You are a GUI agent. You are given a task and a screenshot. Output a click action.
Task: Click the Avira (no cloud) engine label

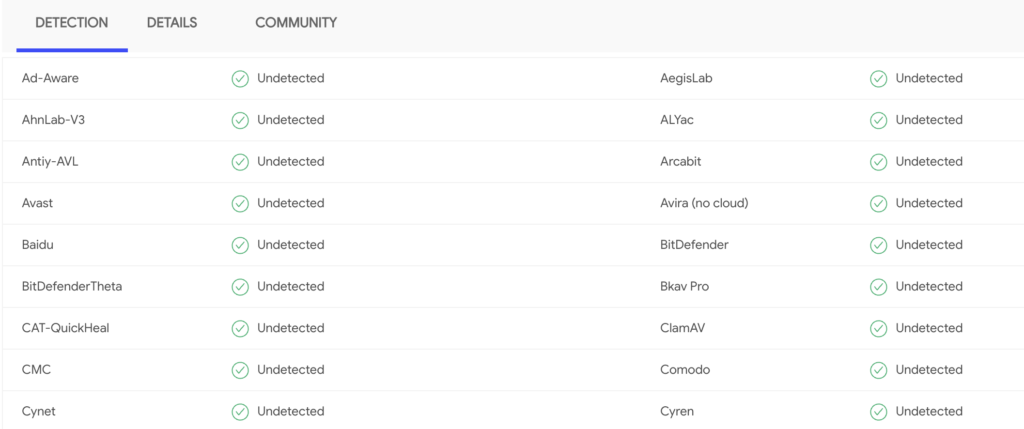click(x=704, y=203)
